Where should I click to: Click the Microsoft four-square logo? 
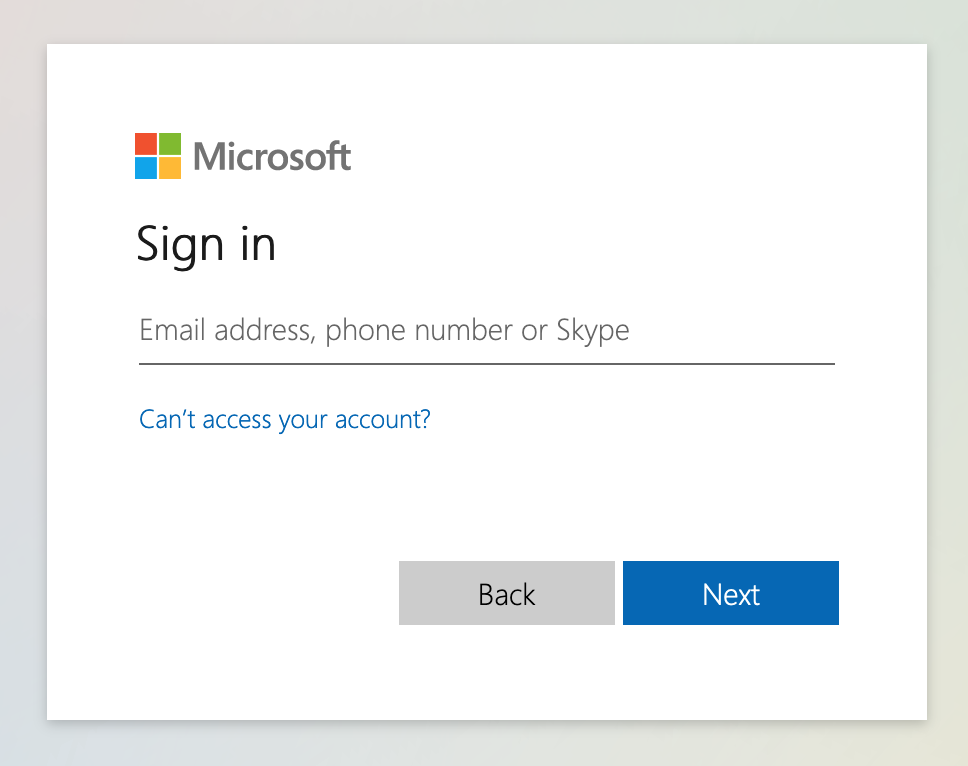158,156
